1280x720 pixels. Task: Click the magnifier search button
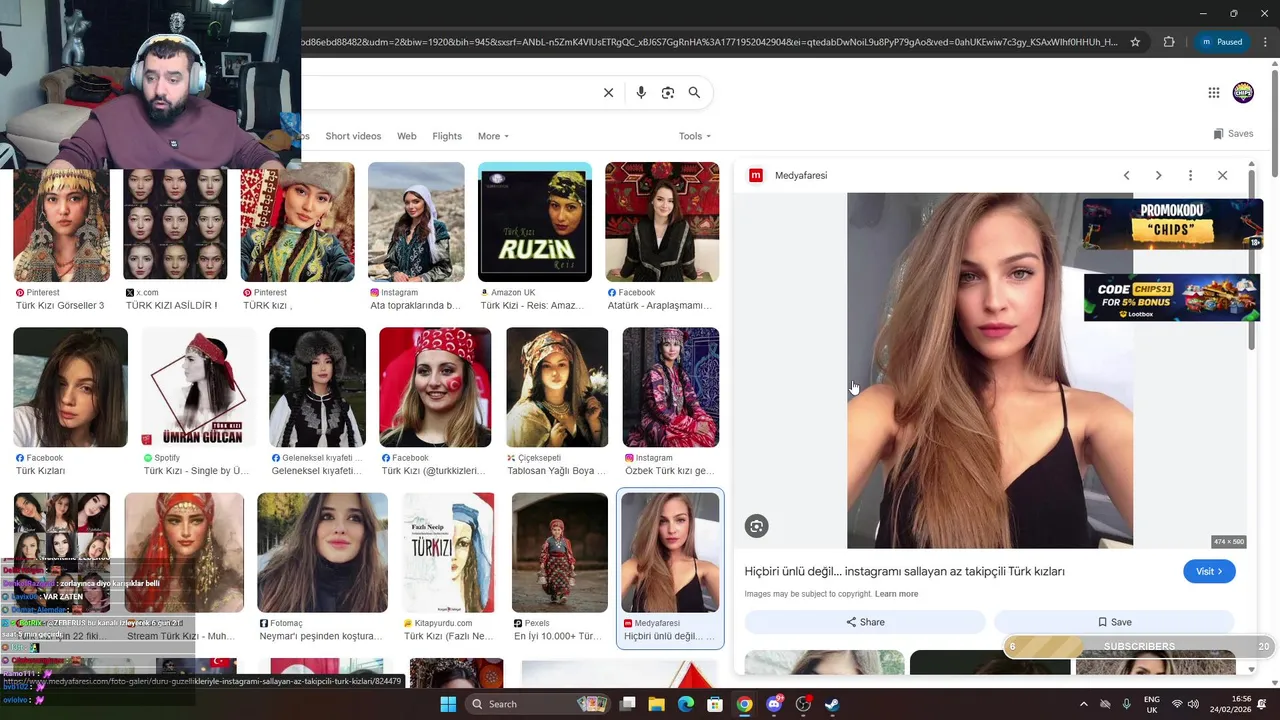click(x=694, y=93)
